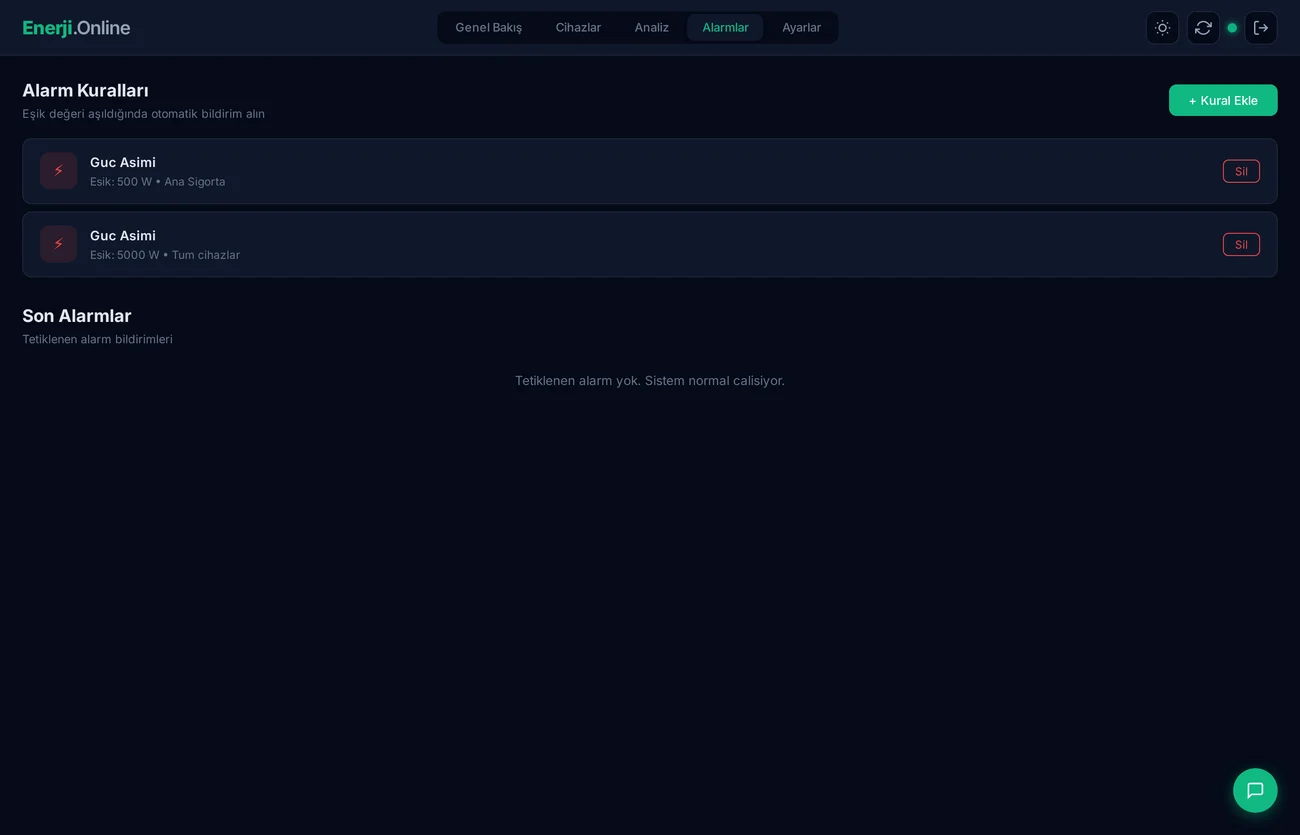This screenshot has height=835, width=1300.
Task: Delete the Ana Sigorta rule with Sil
Action: (x=1241, y=170)
